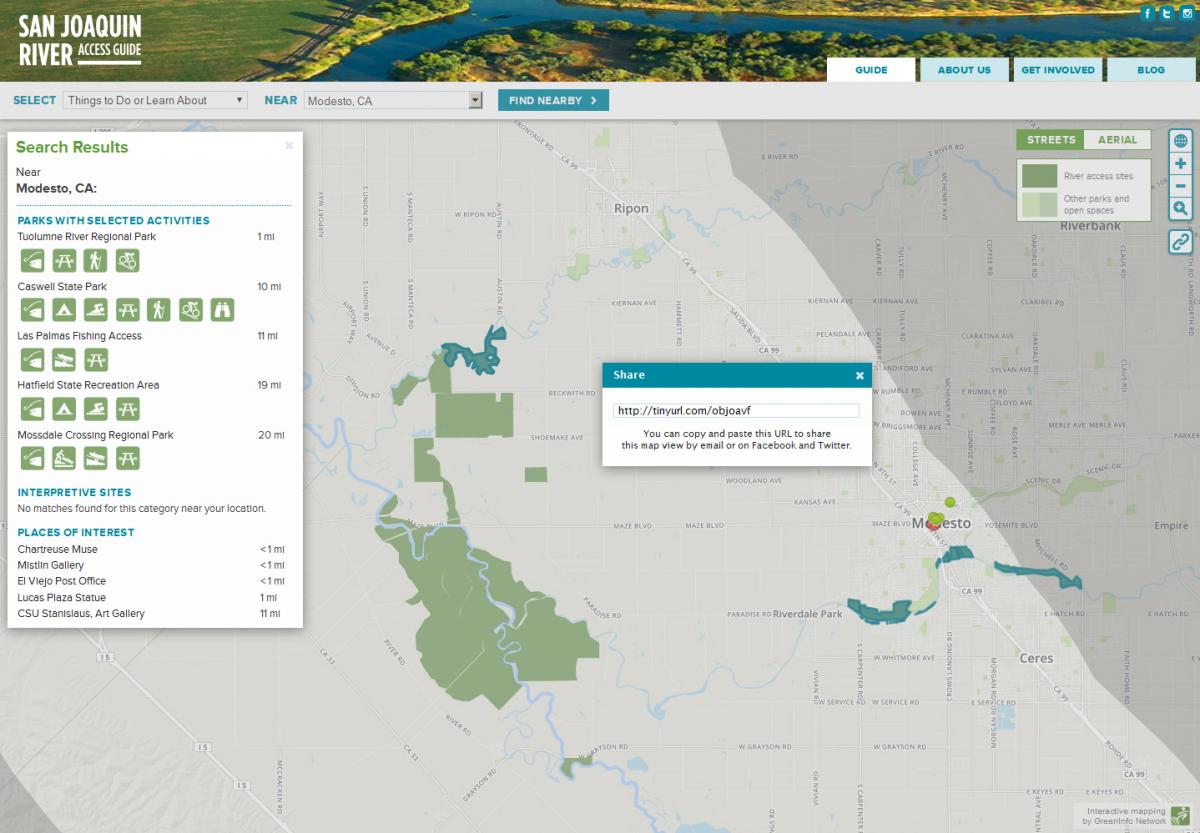Open the Get Involved tab
Screen dimensions: 1200x833
click(1056, 70)
